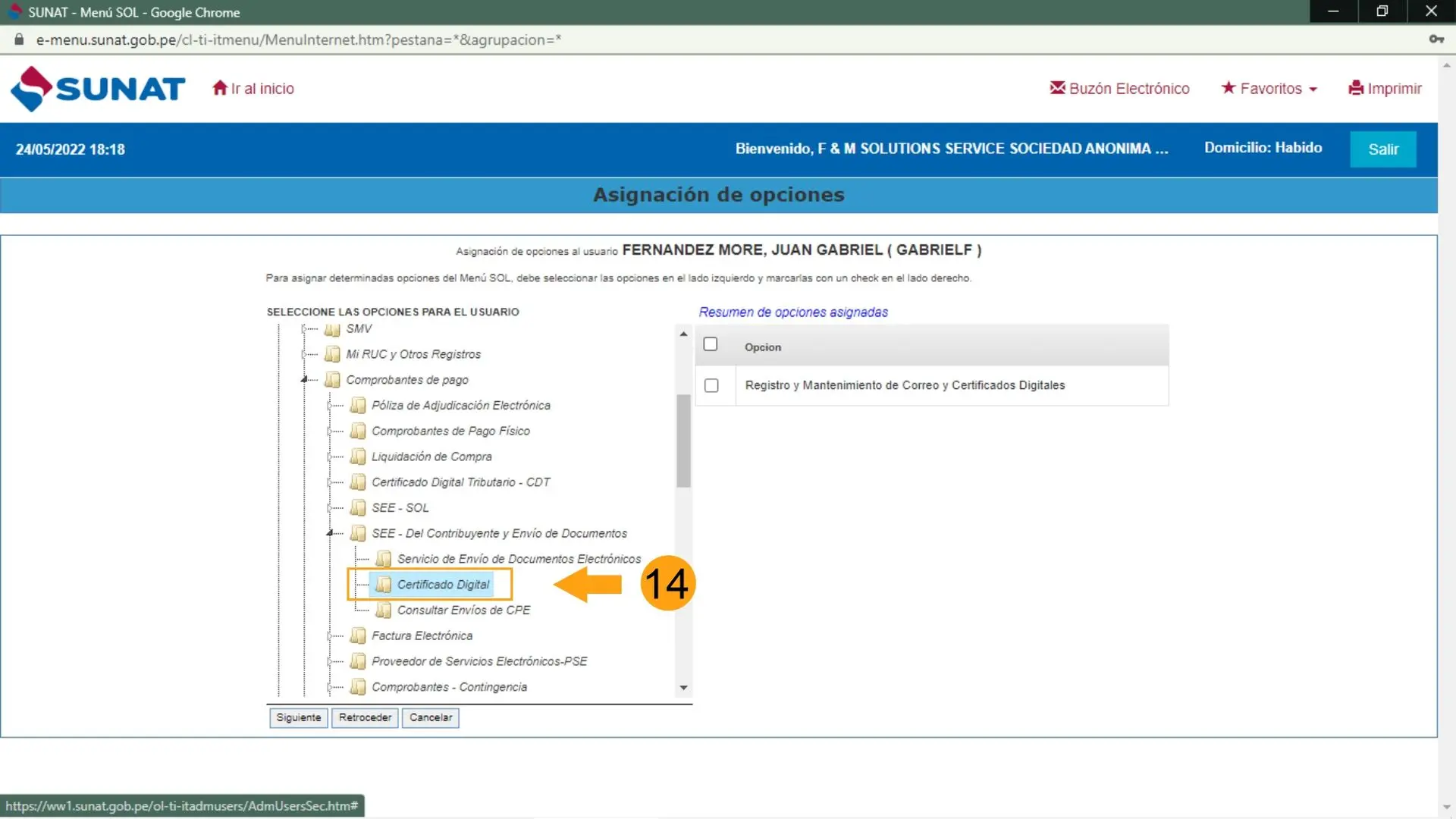The height and width of the screenshot is (819, 1456).
Task: Expand Póliza de Adjudicación Electrónica node
Action: (x=330, y=406)
